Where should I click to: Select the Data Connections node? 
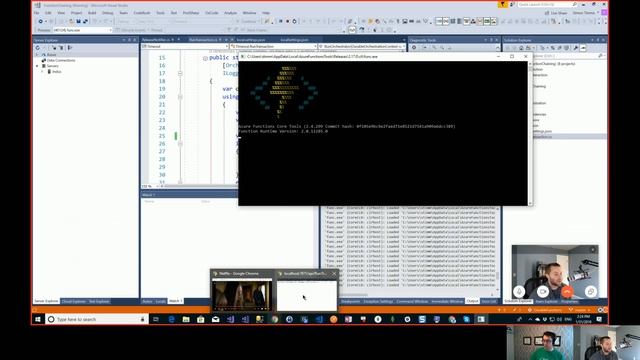[61, 60]
